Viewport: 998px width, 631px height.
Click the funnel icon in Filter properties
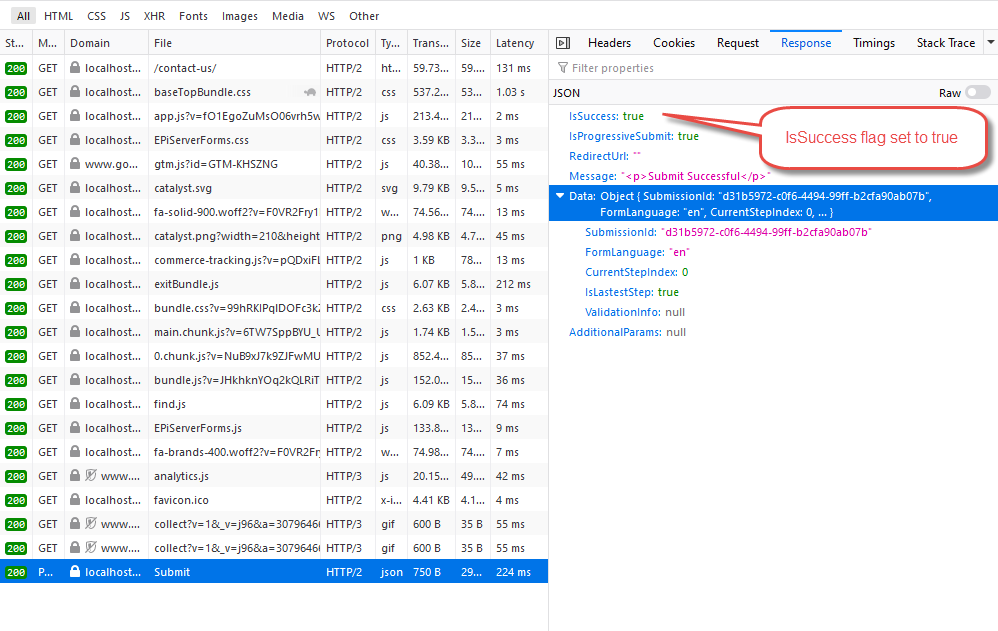563,68
